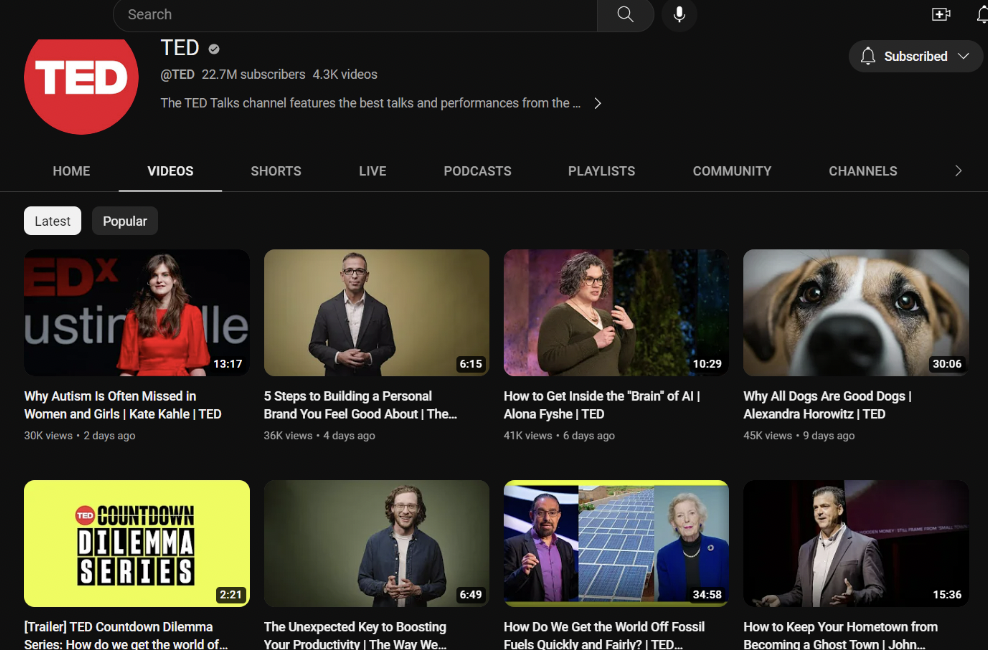The width and height of the screenshot is (988, 650).
Task: Expand the channel description arrow
Action: 597,103
